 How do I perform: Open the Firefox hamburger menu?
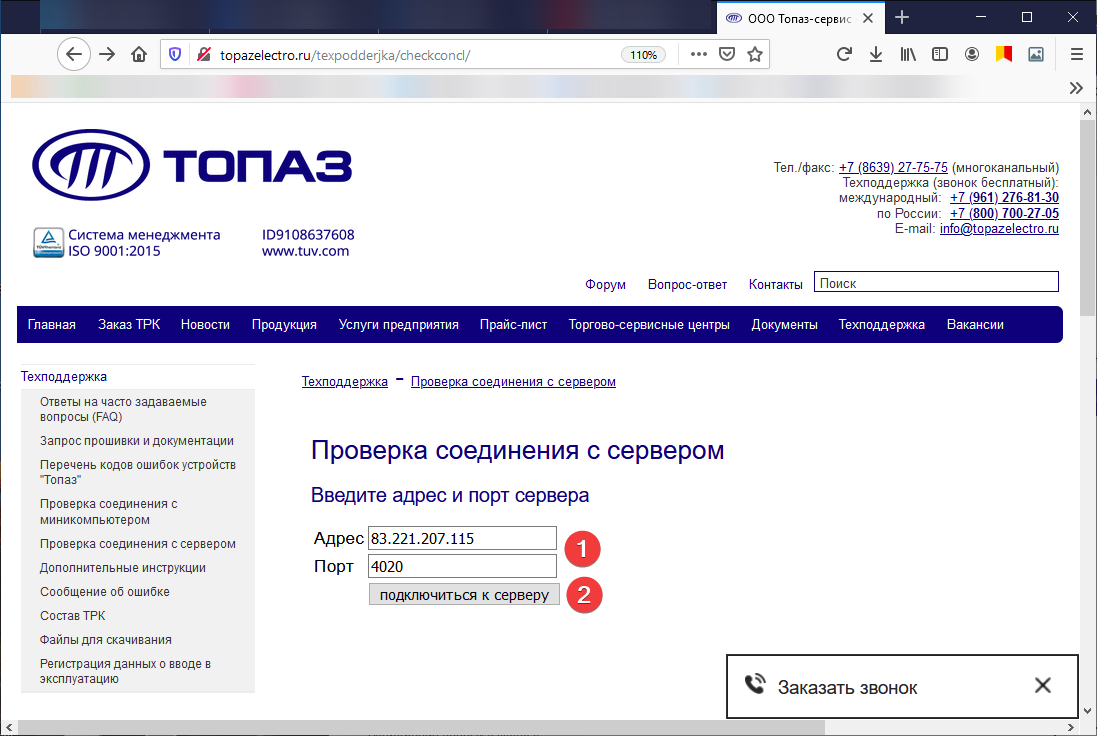point(1077,55)
